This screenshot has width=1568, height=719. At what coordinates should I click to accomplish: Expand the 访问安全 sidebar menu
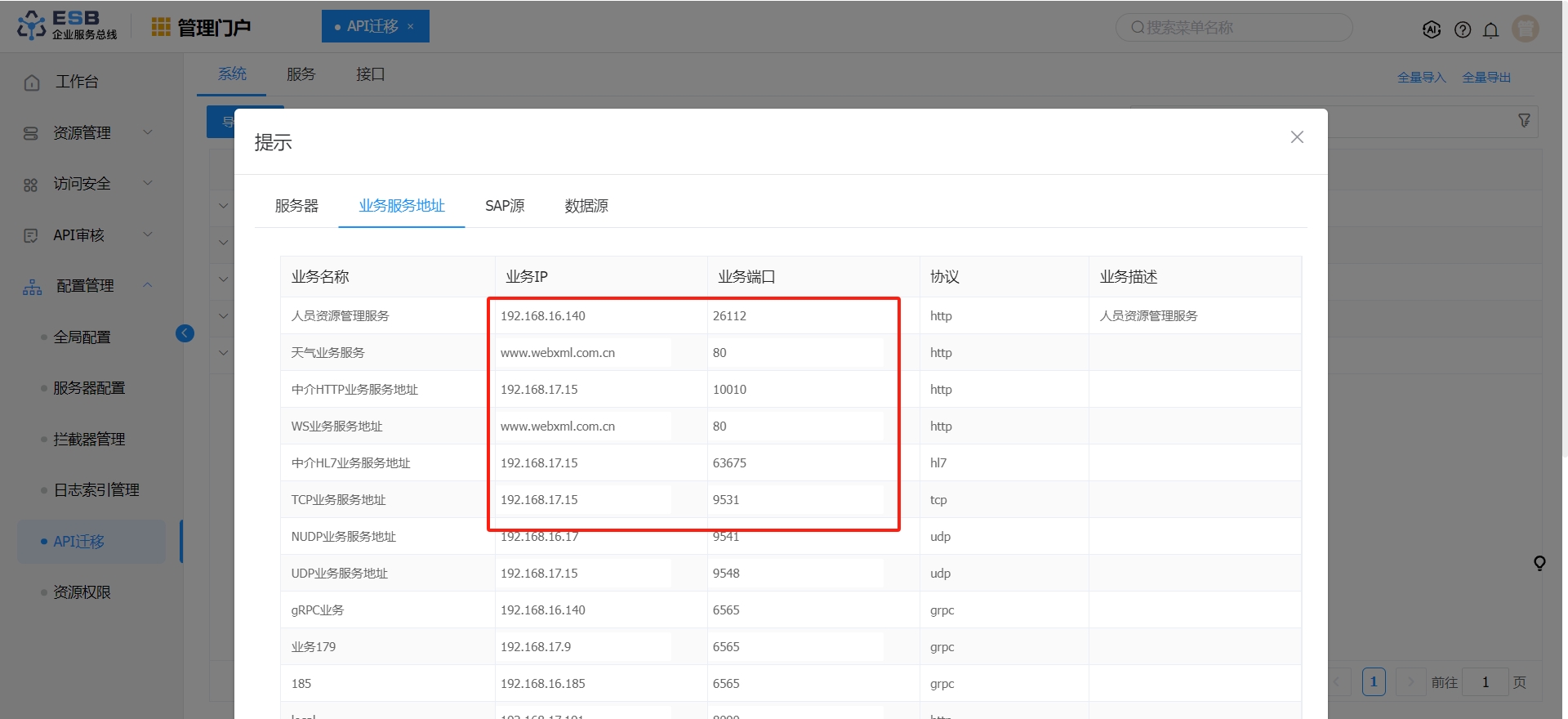(86, 184)
